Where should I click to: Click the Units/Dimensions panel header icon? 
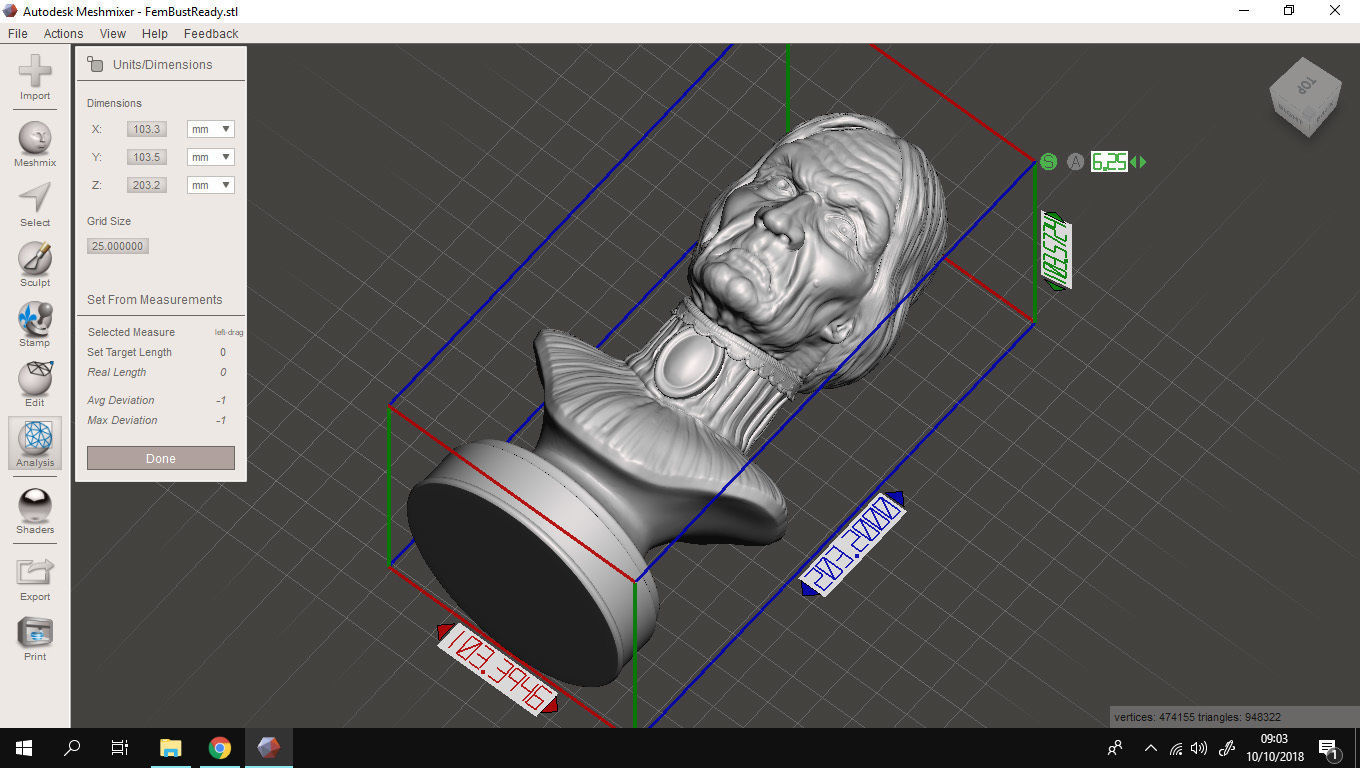95,64
